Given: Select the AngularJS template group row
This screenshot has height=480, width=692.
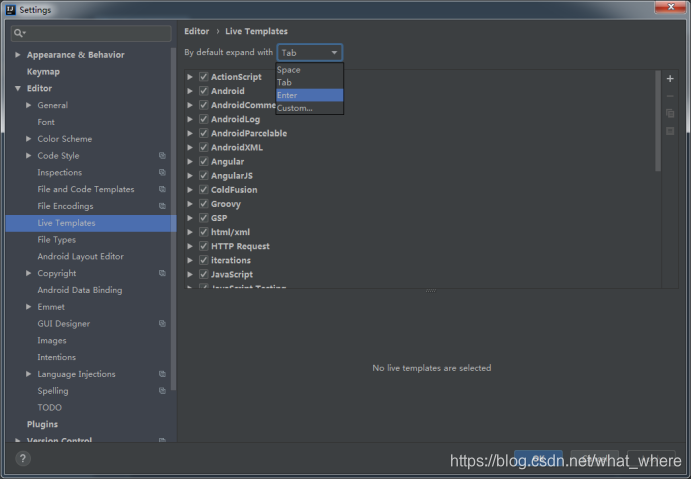Looking at the screenshot, I should 232,175.
